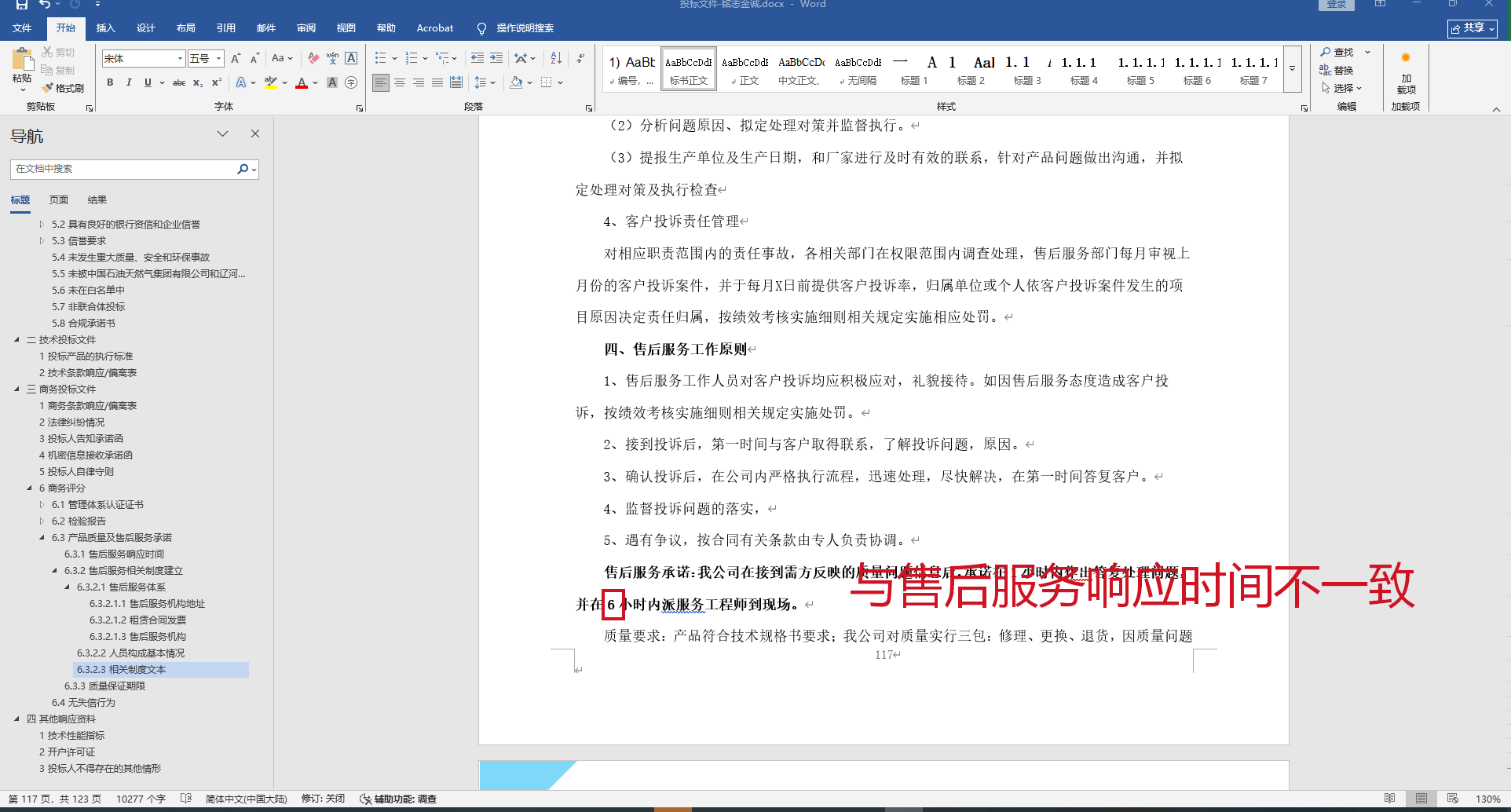
Task: Switch to Read Mode view in the status bar
Action: (1389, 799)
